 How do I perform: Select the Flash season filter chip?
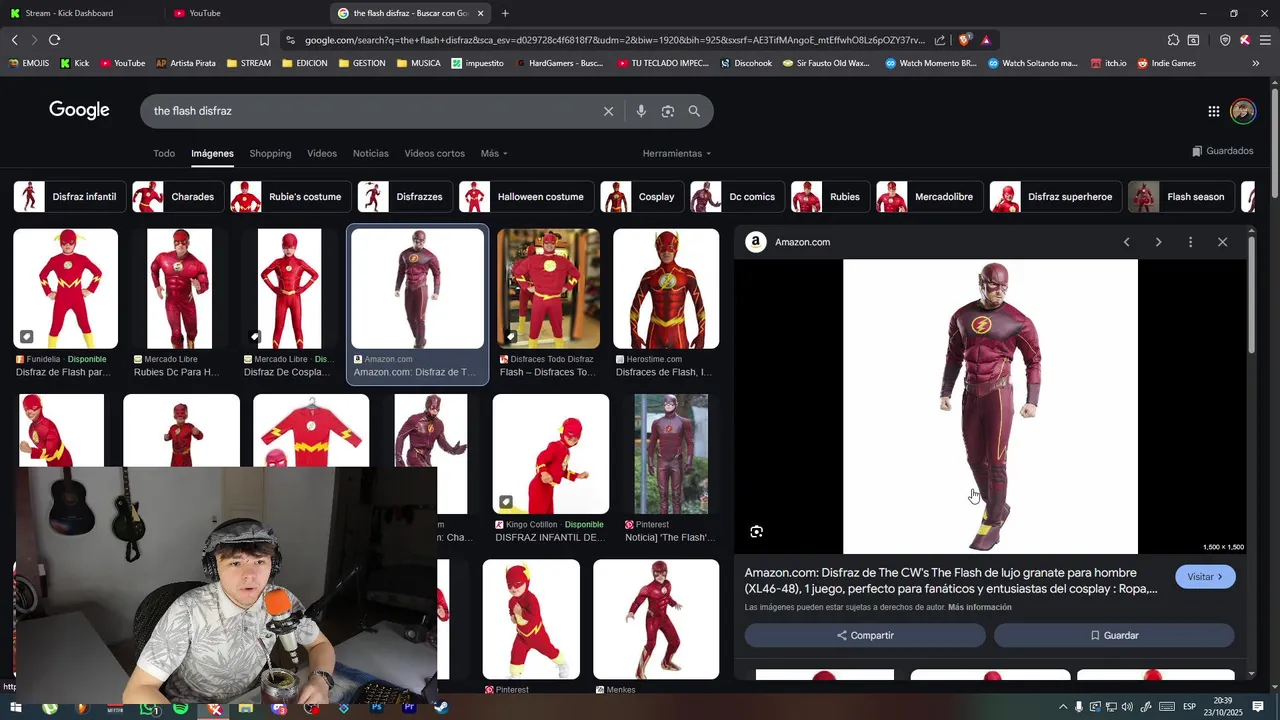click(x=1180, y=197)
